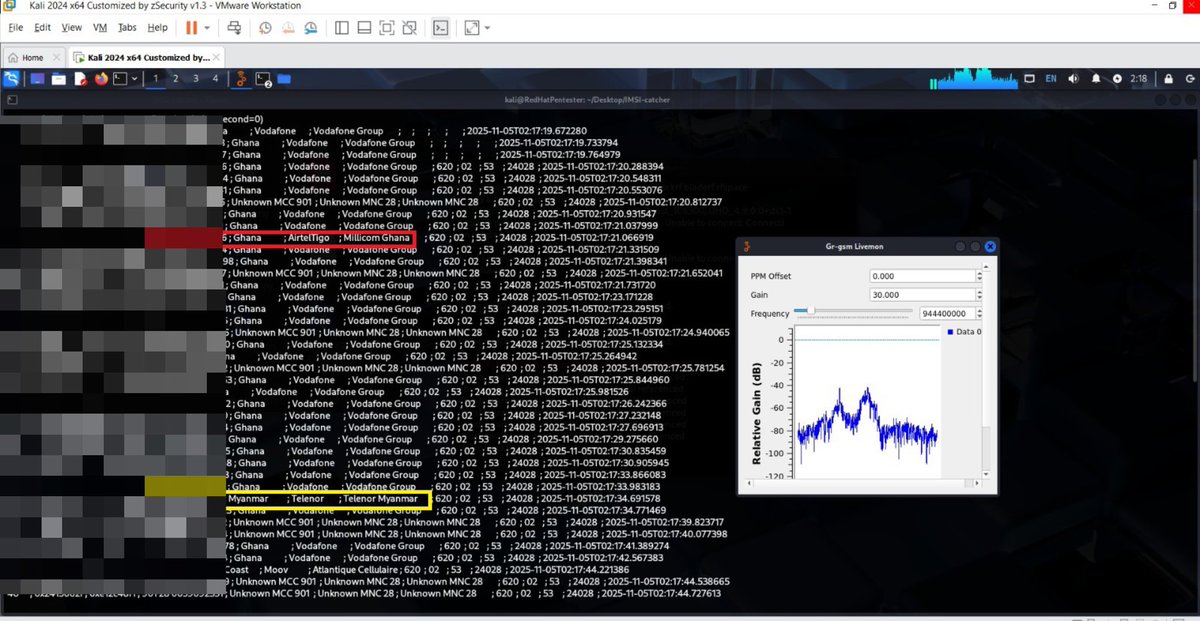Click the stretch guest display icon
1200x621 pixels.
pos(472,27)
